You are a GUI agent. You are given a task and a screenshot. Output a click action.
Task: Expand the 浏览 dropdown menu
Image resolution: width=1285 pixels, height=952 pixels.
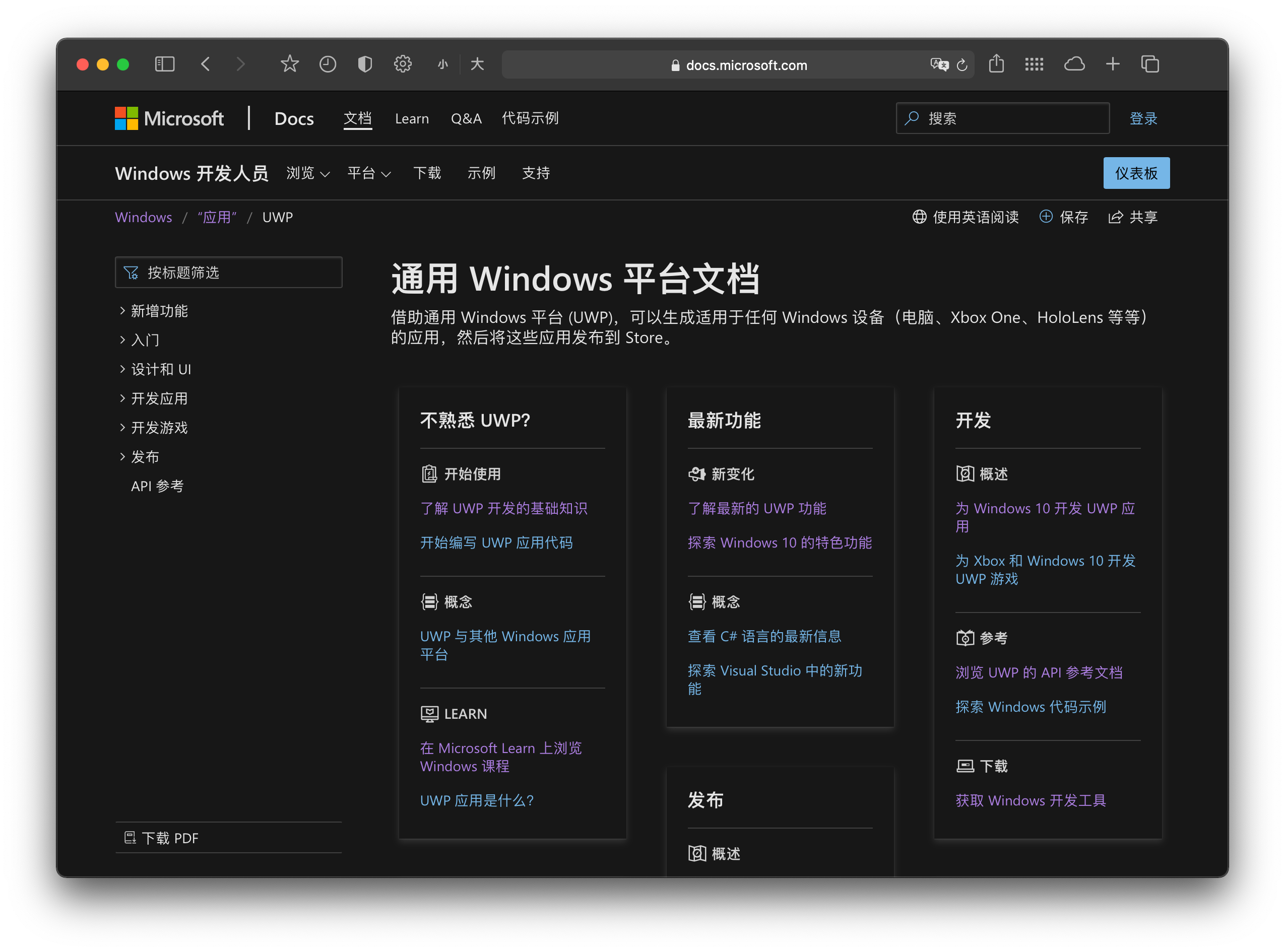308,173
